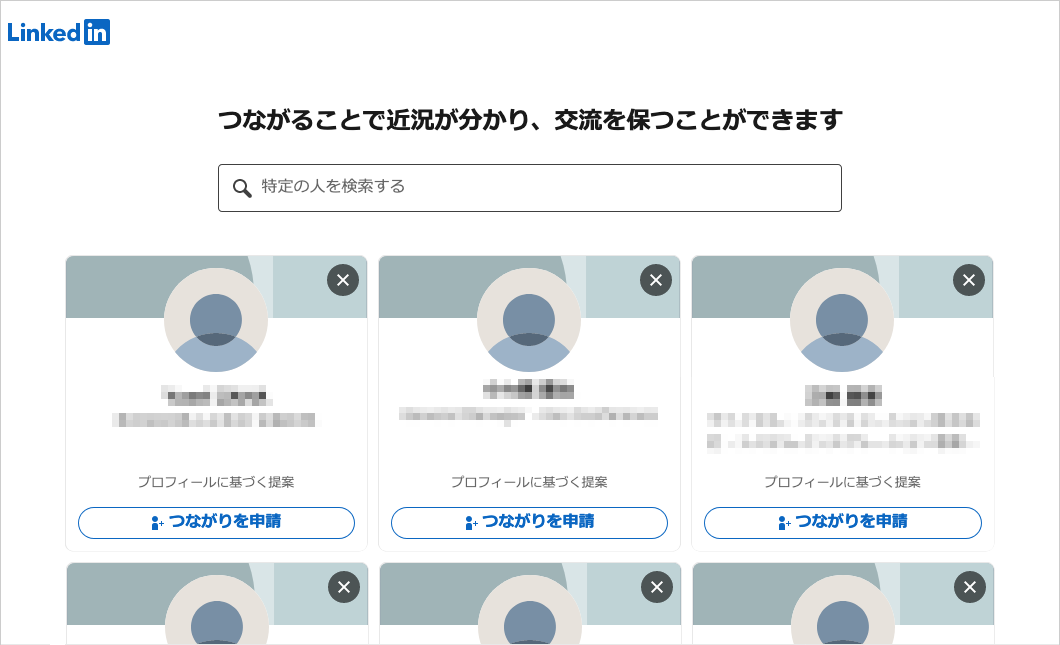Open middle card's profile avatar, top row
Image resolution: width=1060 pixels, height=645 pixels.
pyautogui.click(x=529, y=320)
